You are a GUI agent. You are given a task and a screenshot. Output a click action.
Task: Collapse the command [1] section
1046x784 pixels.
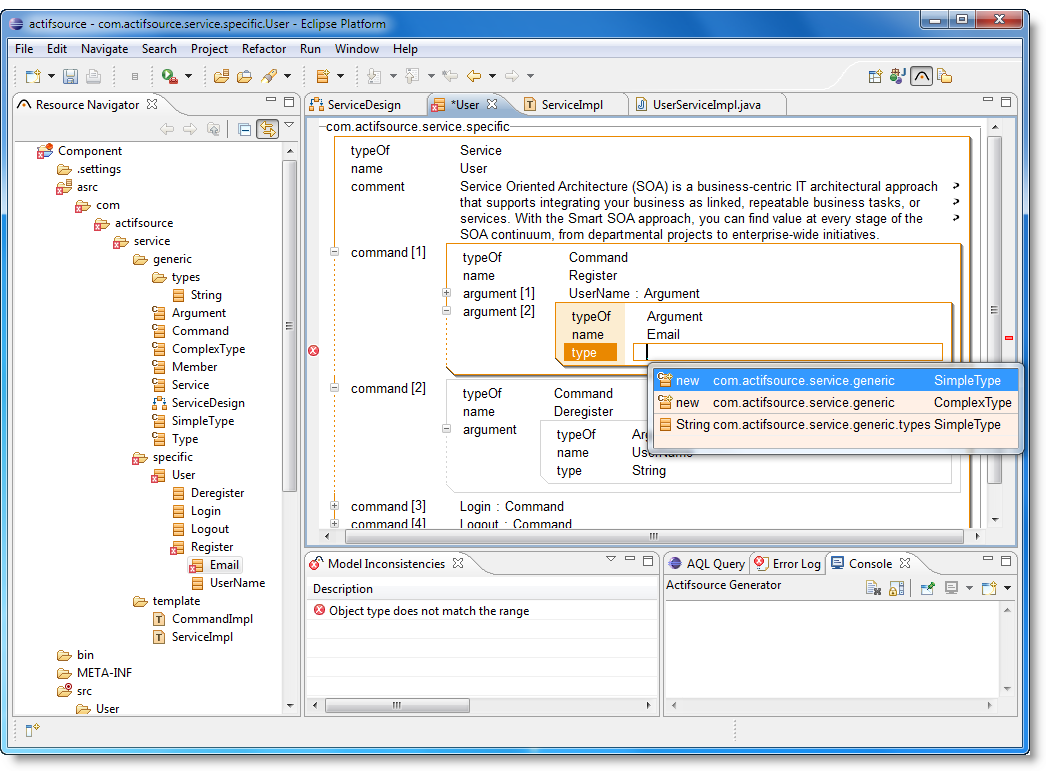point(335,253)
